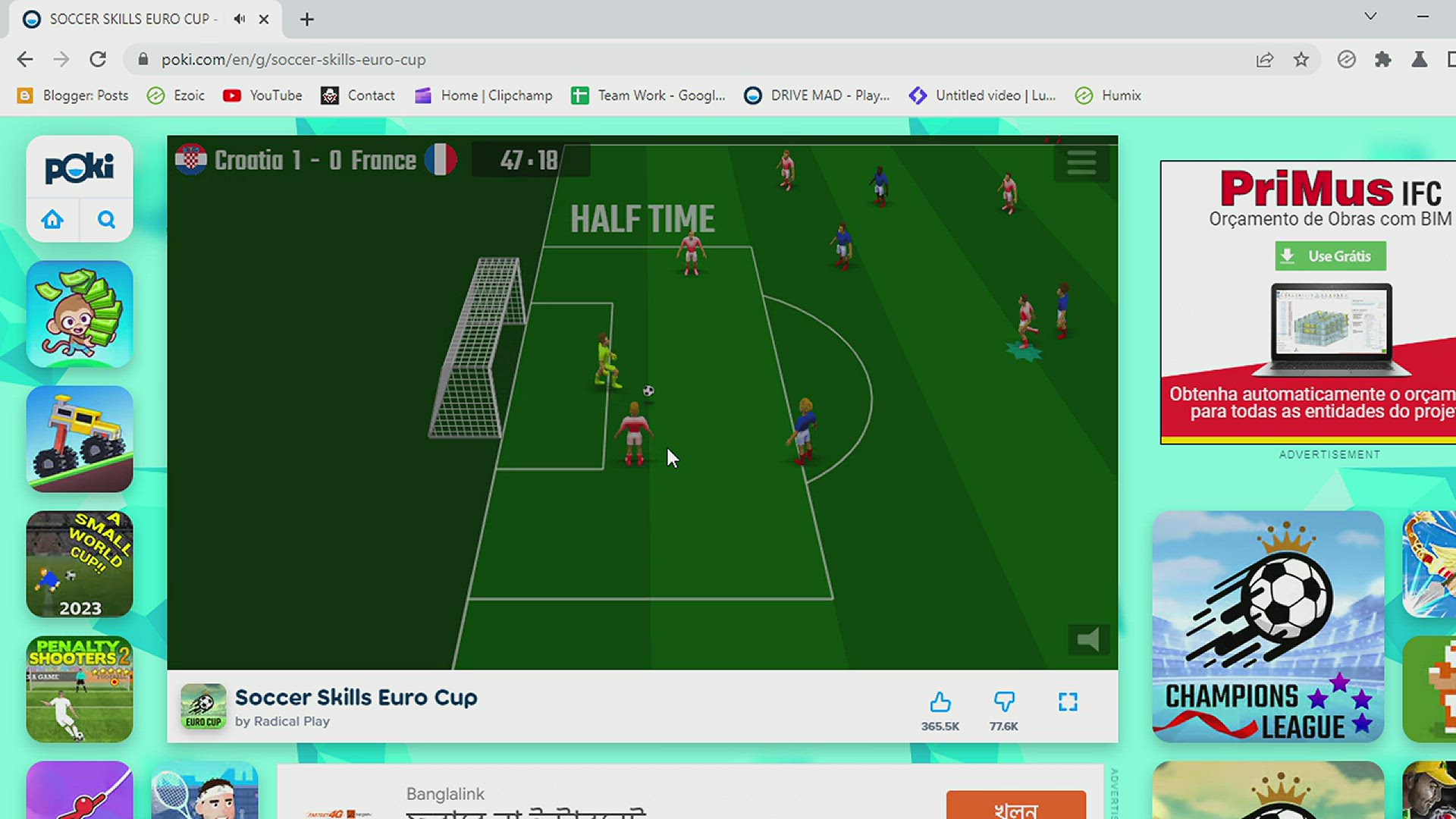1456x819 pixels.
Task: Click the browser forward arrow
Action: [61, 59]
